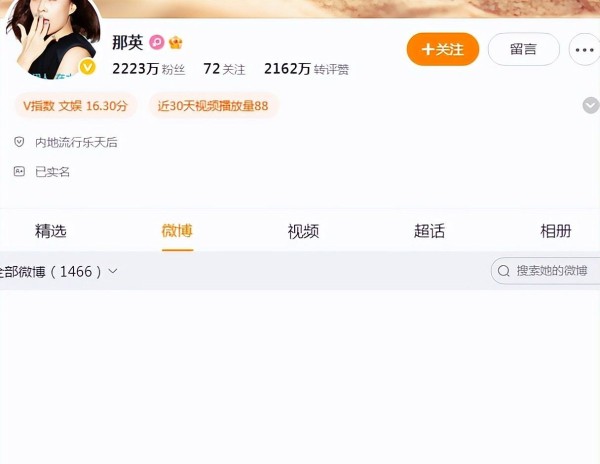600x464 pixels.
Task: Open the 全部微博 (1466) filter dropdown
Action: point(58,272)
